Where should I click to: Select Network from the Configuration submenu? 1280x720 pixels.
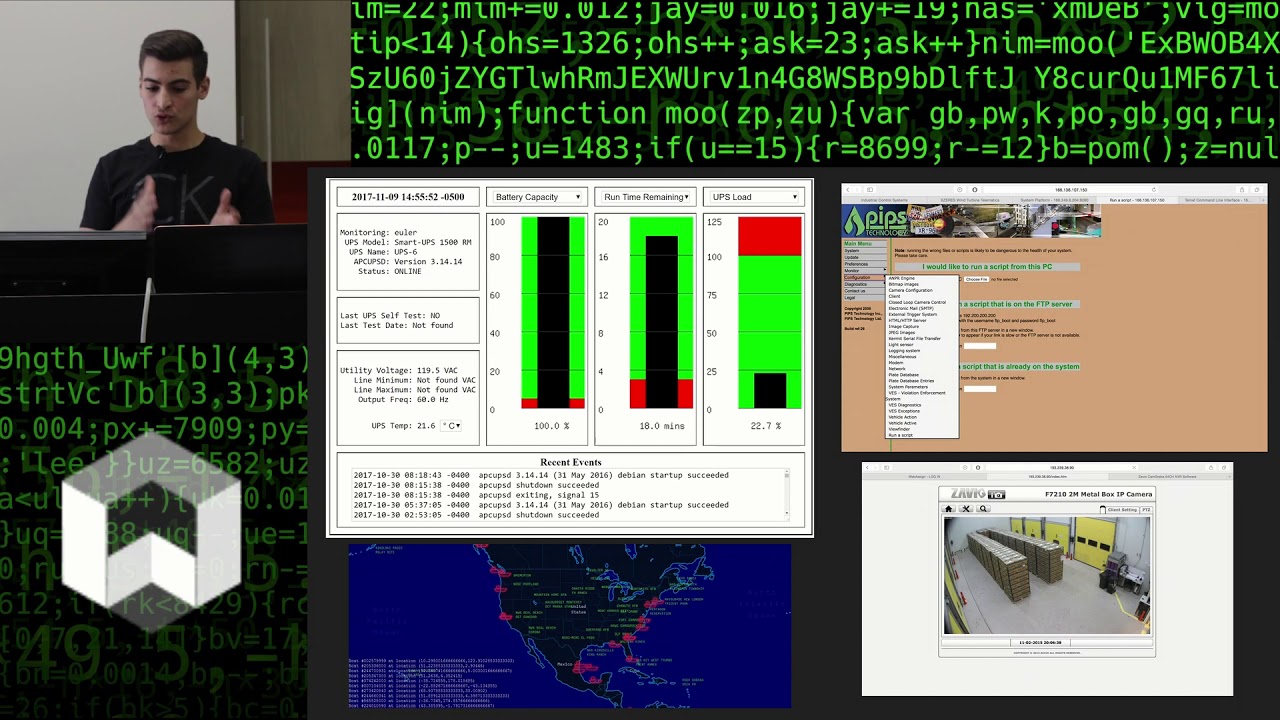pos(897,369)
